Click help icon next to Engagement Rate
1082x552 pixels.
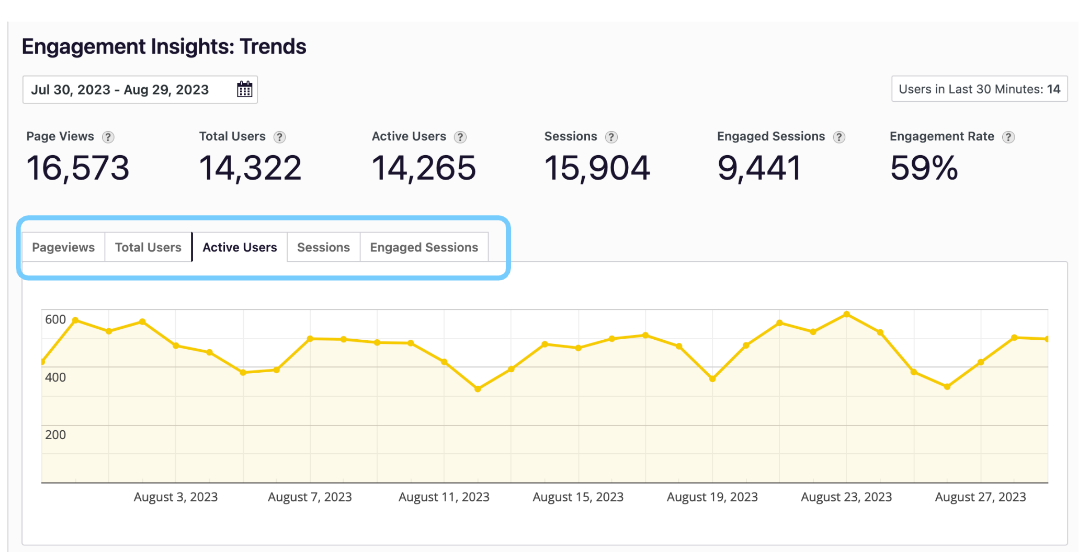pos(1009,137)
